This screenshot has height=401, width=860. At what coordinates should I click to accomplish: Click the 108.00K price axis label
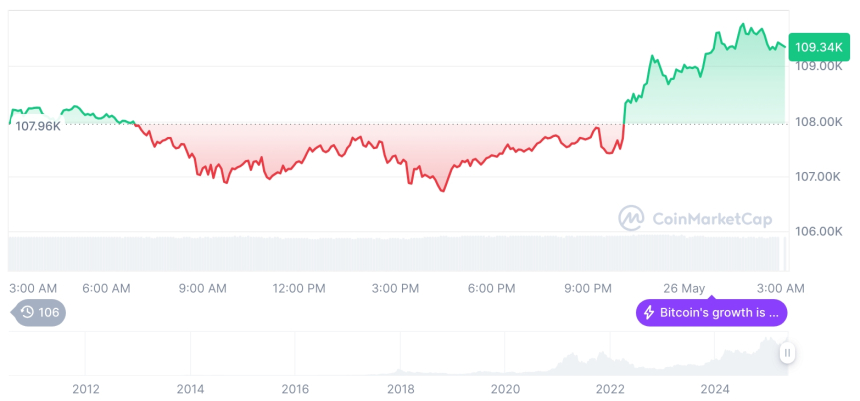coord(819,122)
